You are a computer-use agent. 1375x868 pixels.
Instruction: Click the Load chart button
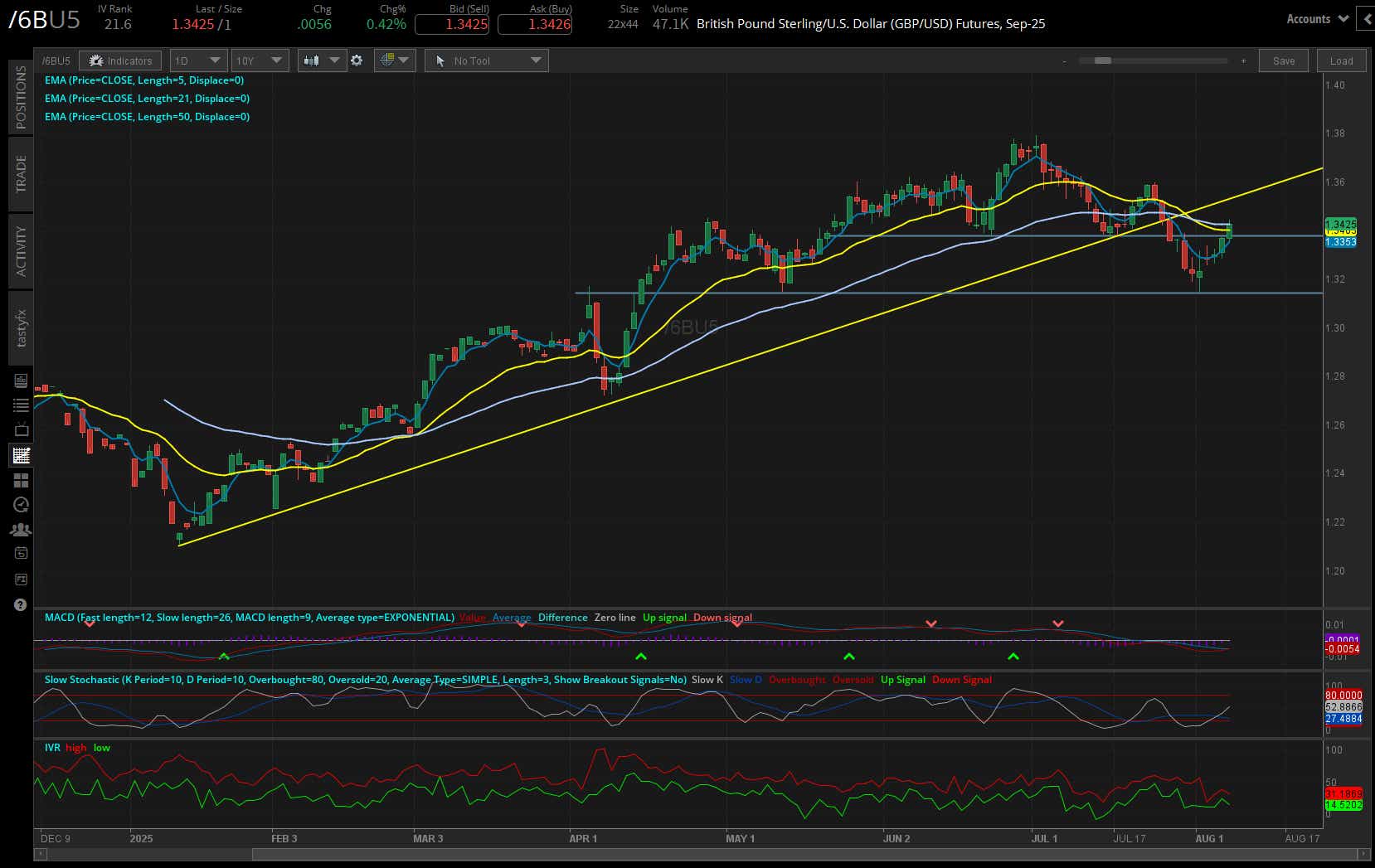[1341, 61]
